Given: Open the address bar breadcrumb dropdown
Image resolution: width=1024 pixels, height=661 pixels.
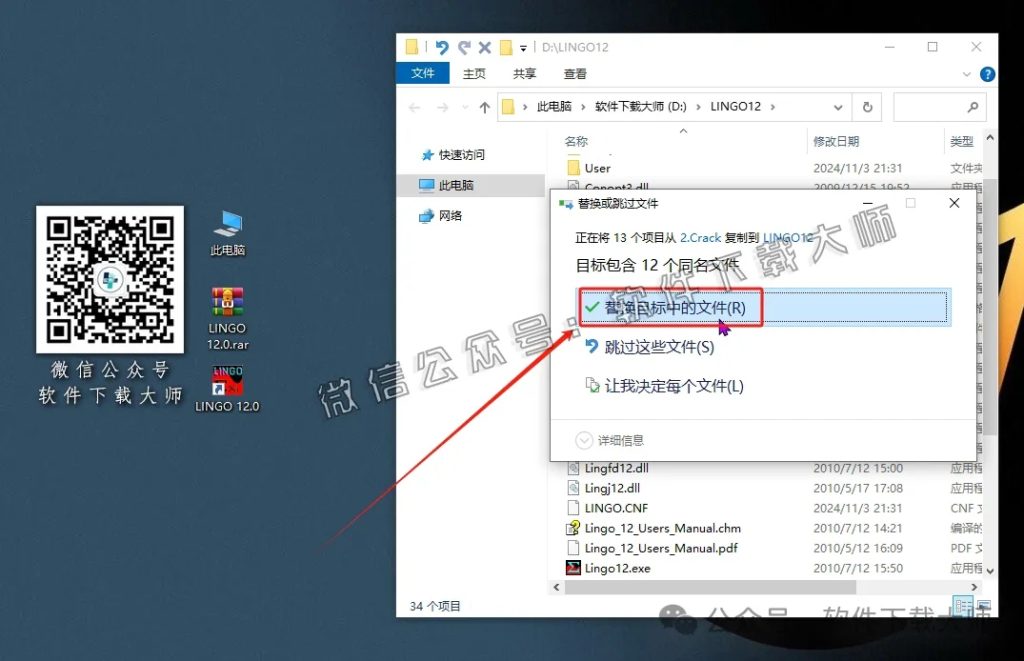Looking at the screenshot, I should 839,106.
